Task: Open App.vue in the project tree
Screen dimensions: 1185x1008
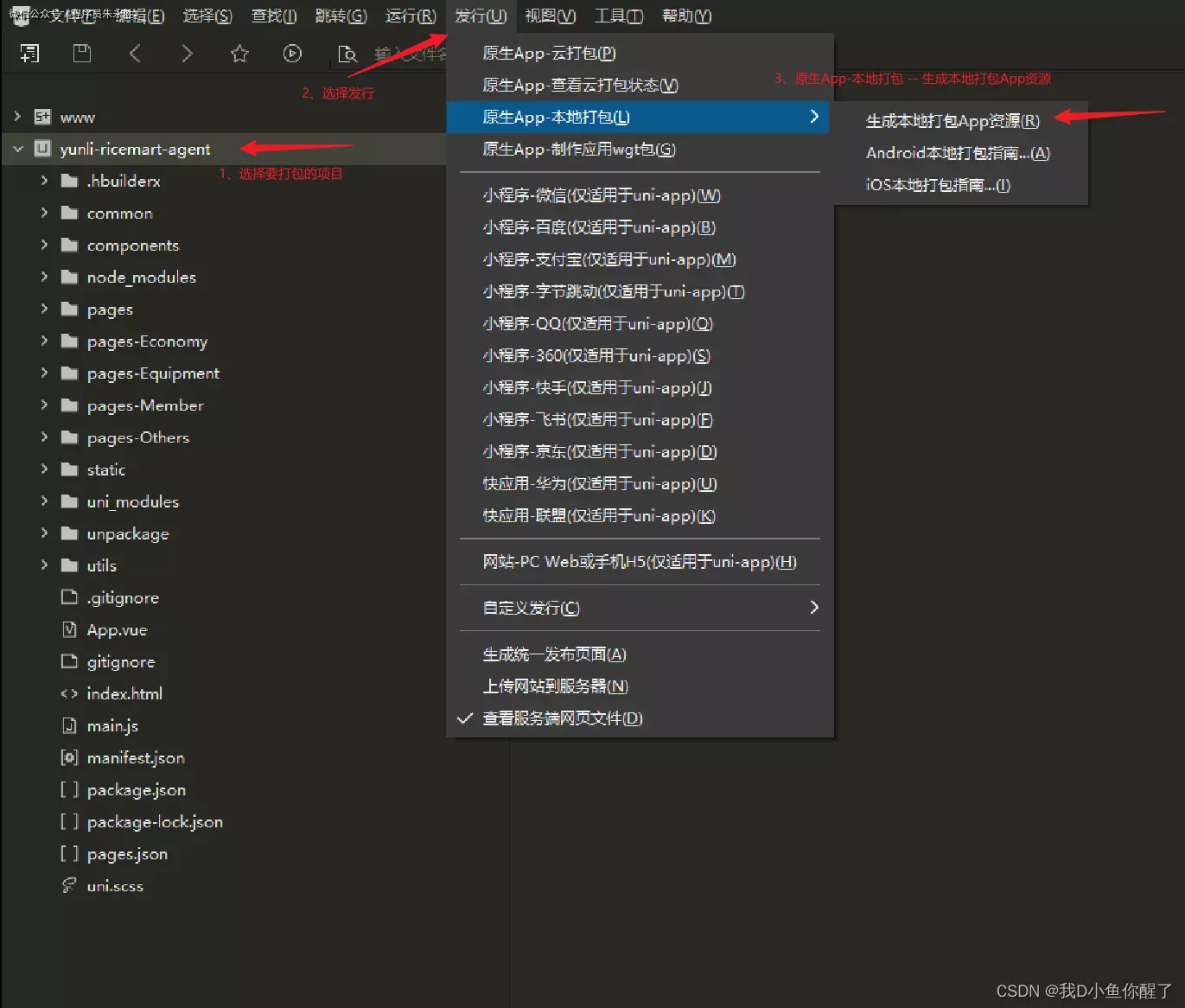Action: (117, 630)
